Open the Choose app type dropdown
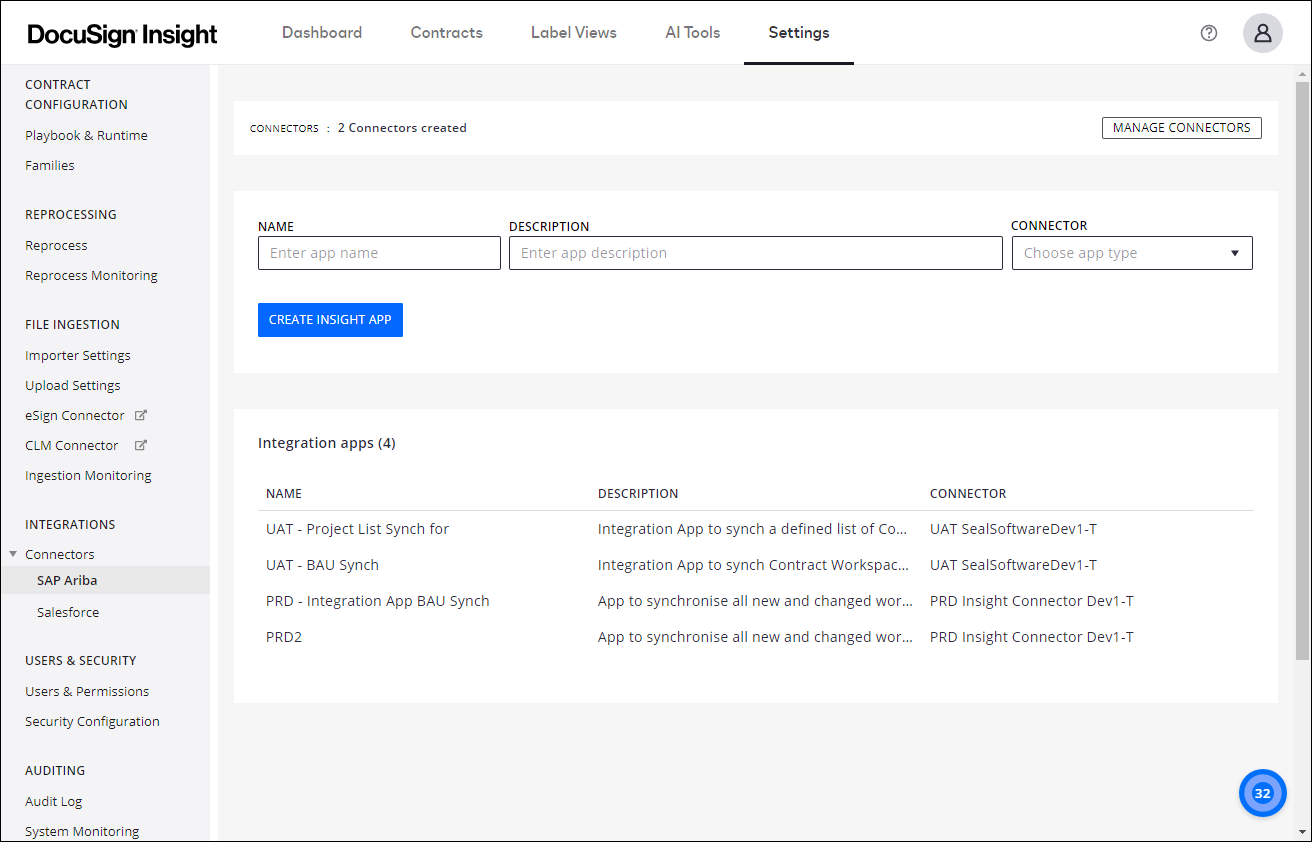Image resolution: width=1312 pixels, height=842 pixels. pos(1132,253)
